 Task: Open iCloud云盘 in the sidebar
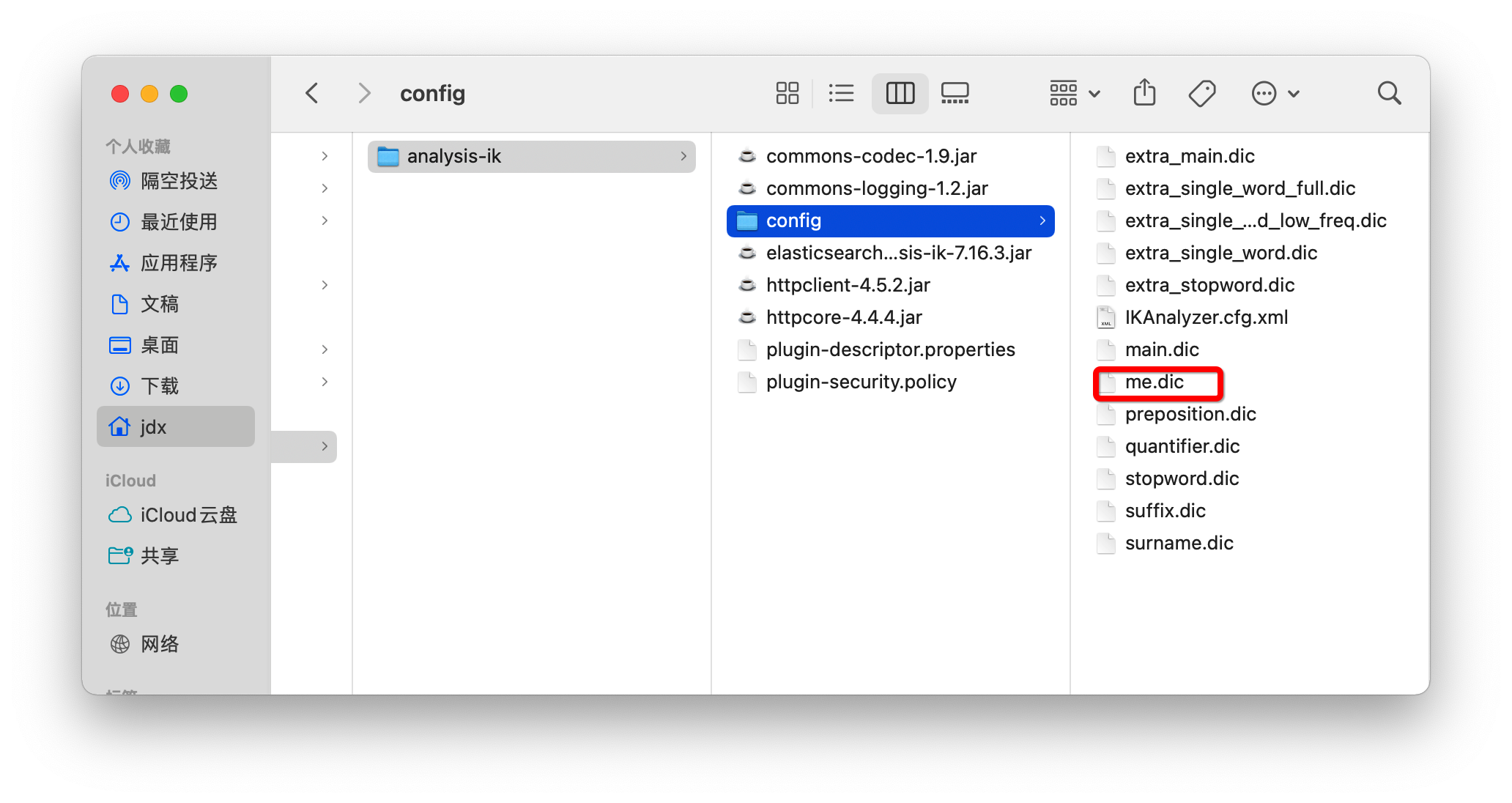point(176,515)
